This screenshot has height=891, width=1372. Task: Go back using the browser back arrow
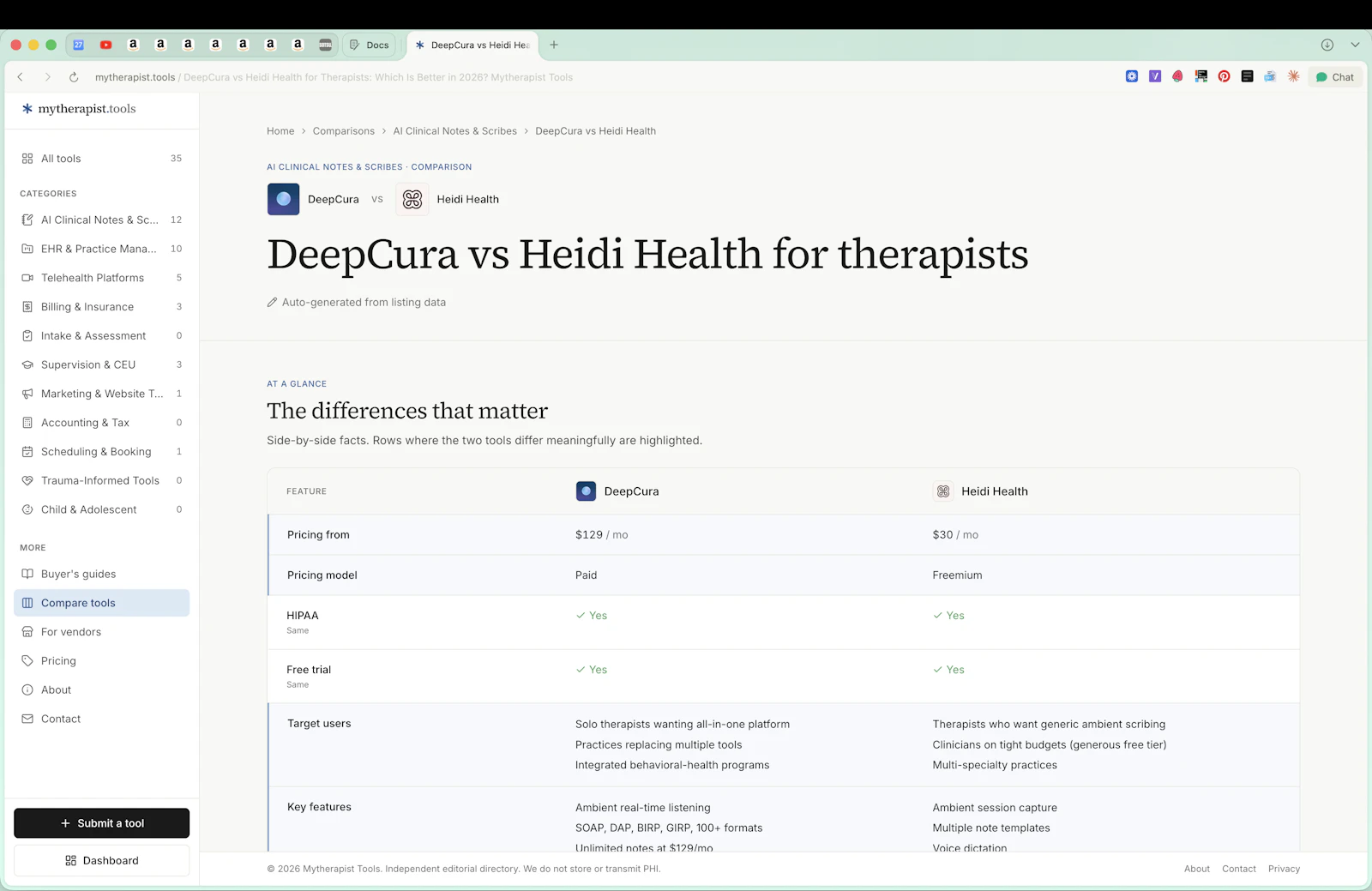tap(21, 77)
